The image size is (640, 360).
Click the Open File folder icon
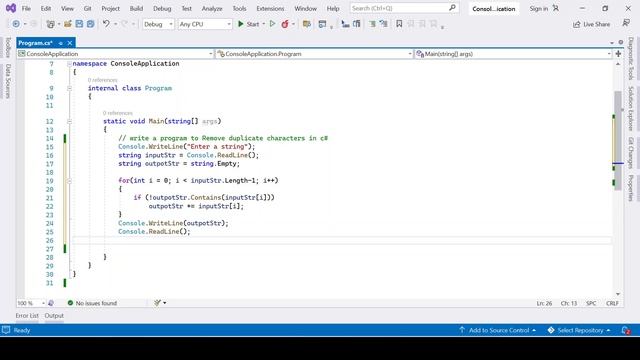point(68,24)
